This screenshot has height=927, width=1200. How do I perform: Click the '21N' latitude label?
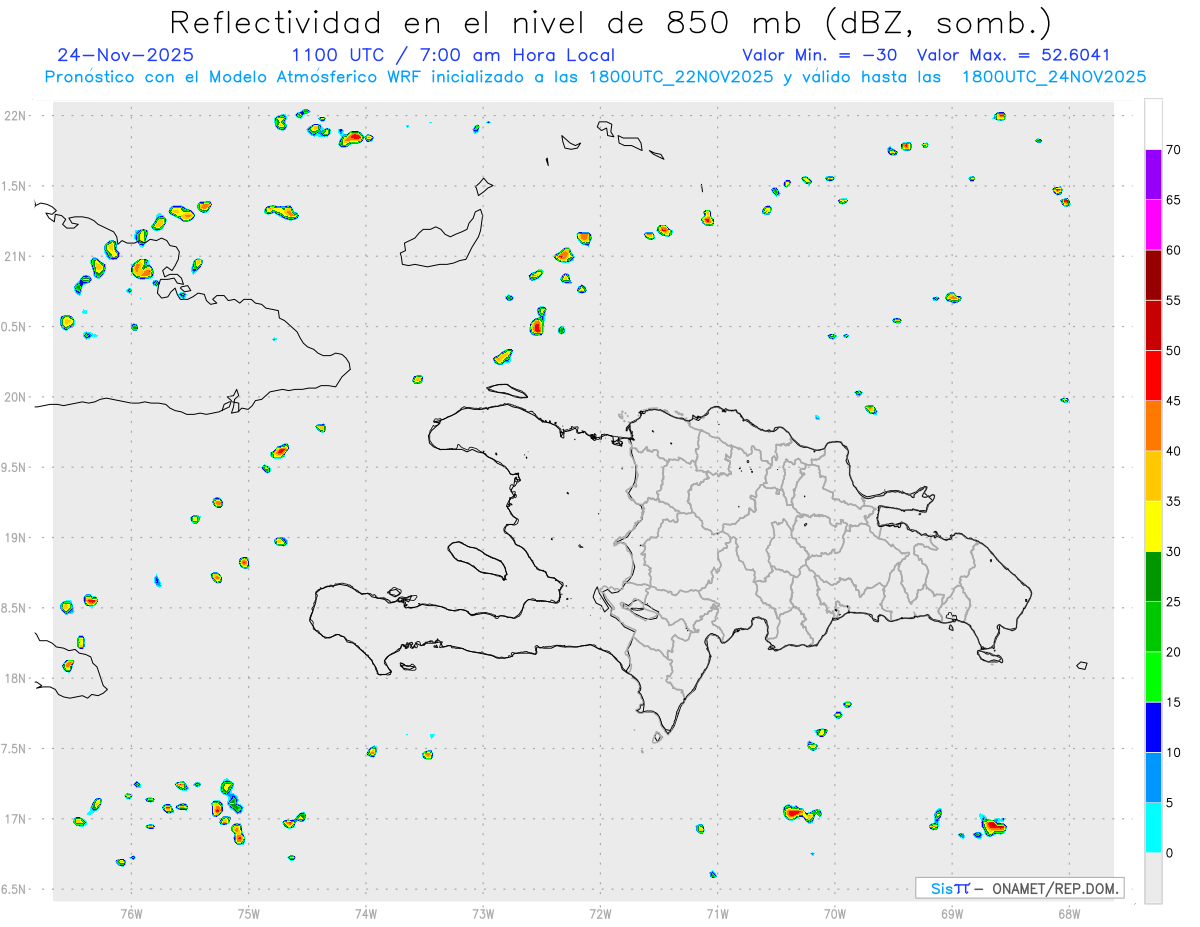click(15, 256)
